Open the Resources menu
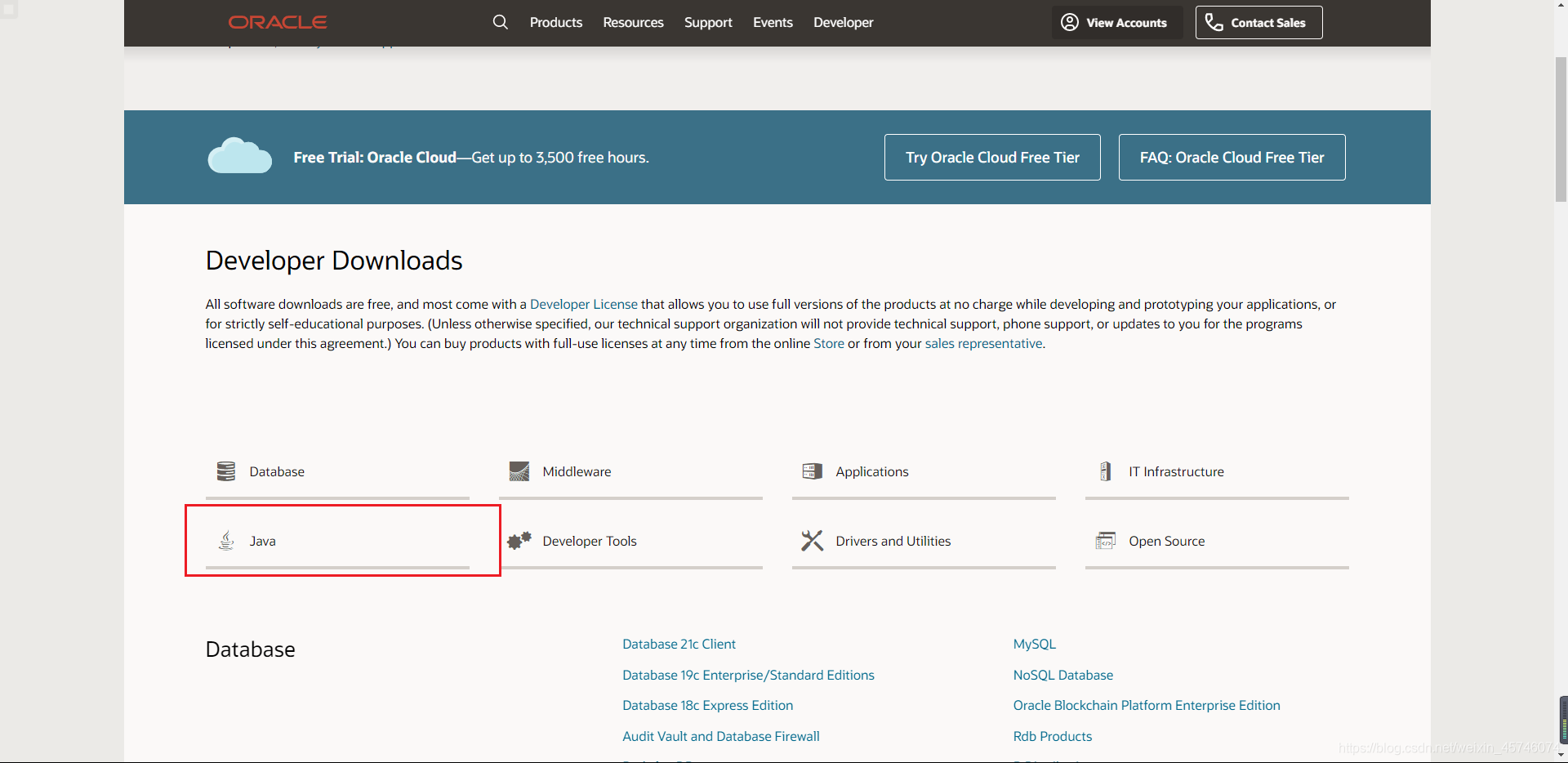The height and width of the screenshot is (763, 1568). tap(633, 22)
